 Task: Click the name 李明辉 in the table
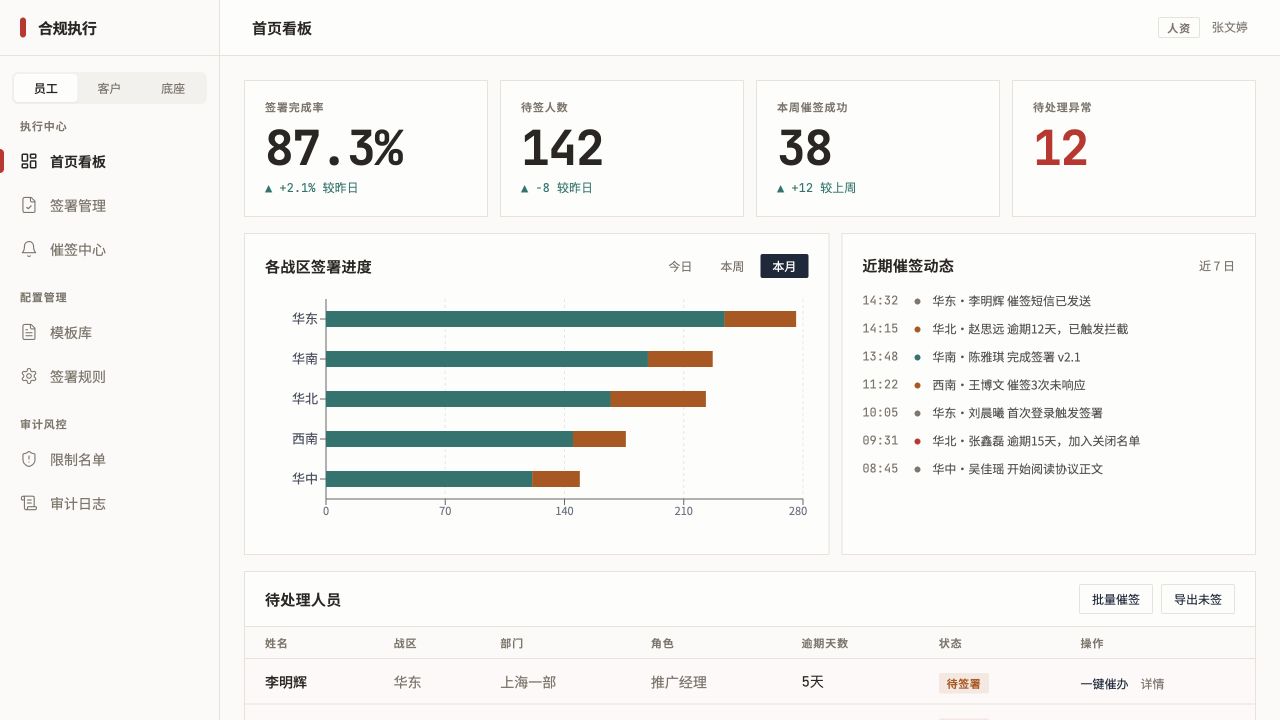tap(286, 682)
